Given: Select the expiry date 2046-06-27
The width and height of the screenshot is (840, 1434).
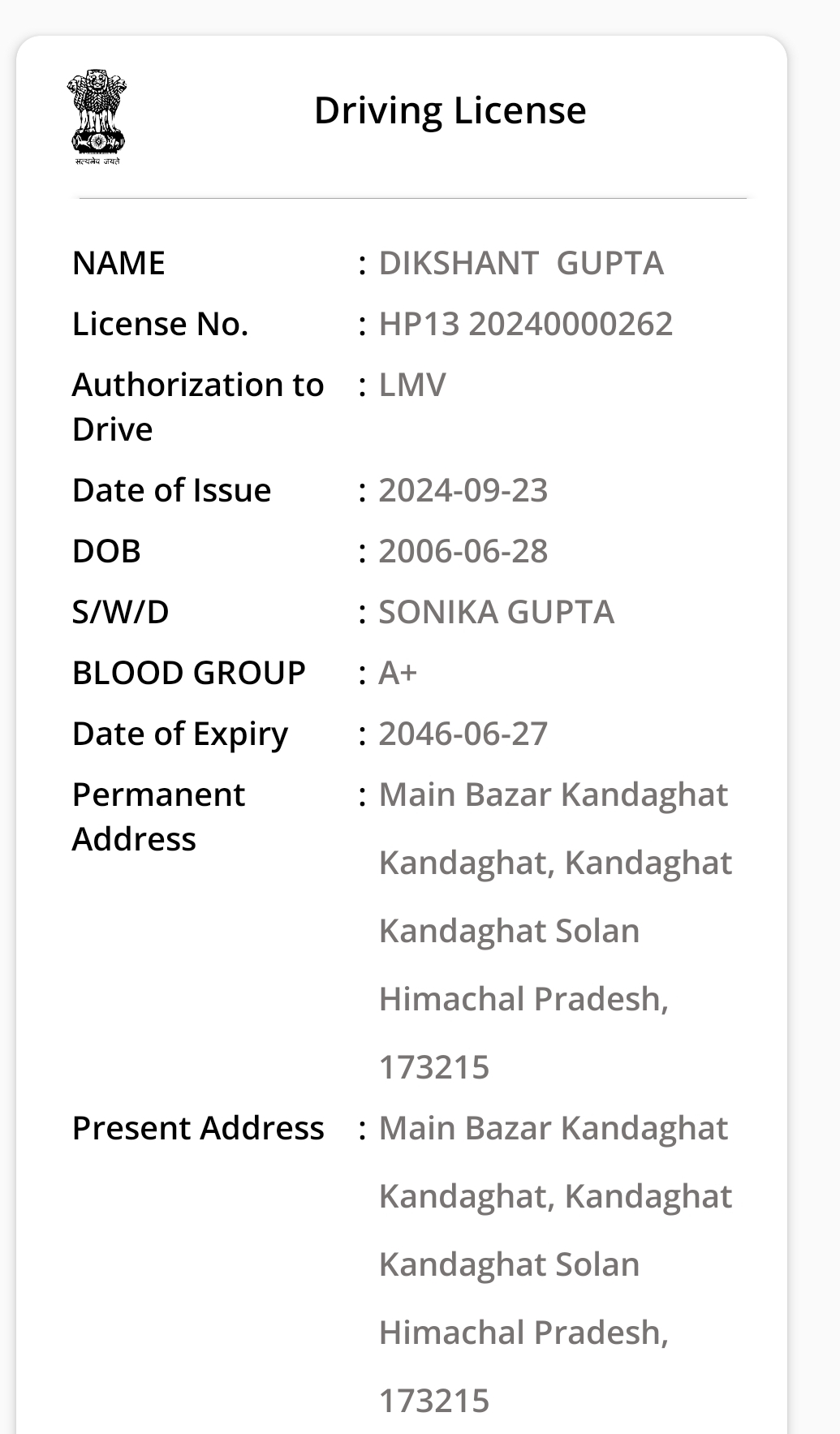Looking at the screenshot, I should (463, 734).
